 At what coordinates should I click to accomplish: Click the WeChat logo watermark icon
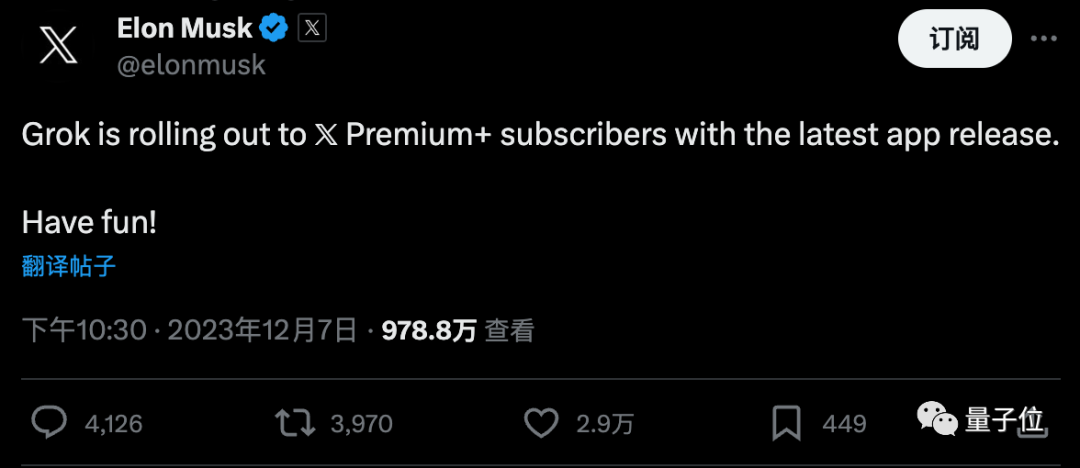[937, 419]
